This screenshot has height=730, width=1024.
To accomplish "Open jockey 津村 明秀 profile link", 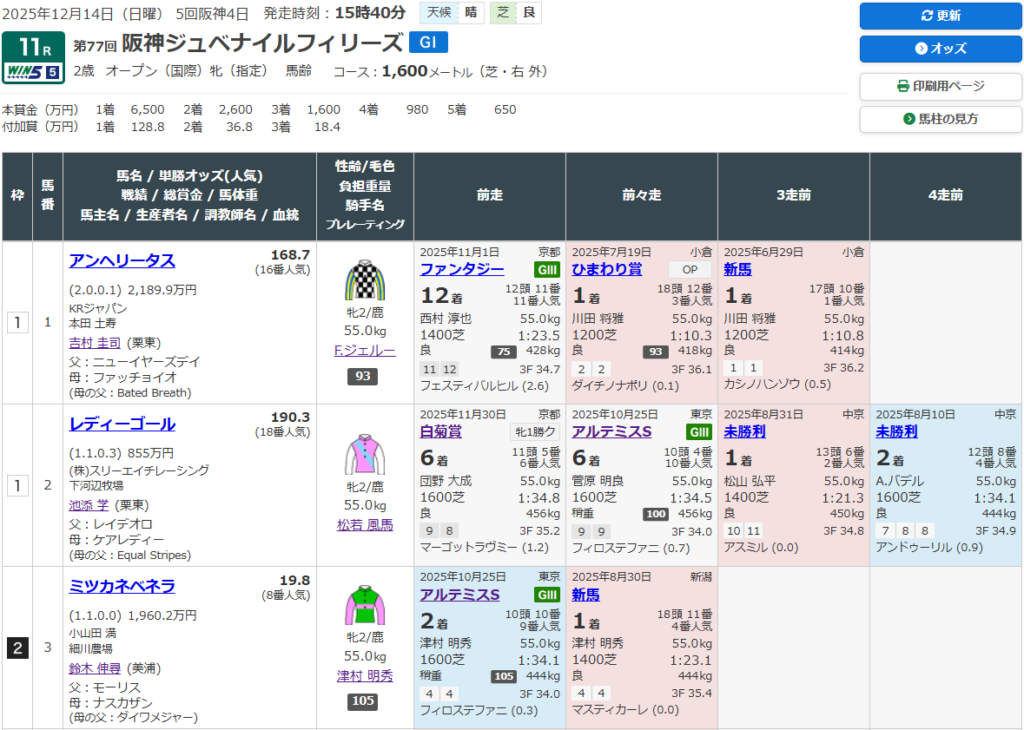I will (x=365, y=676).
